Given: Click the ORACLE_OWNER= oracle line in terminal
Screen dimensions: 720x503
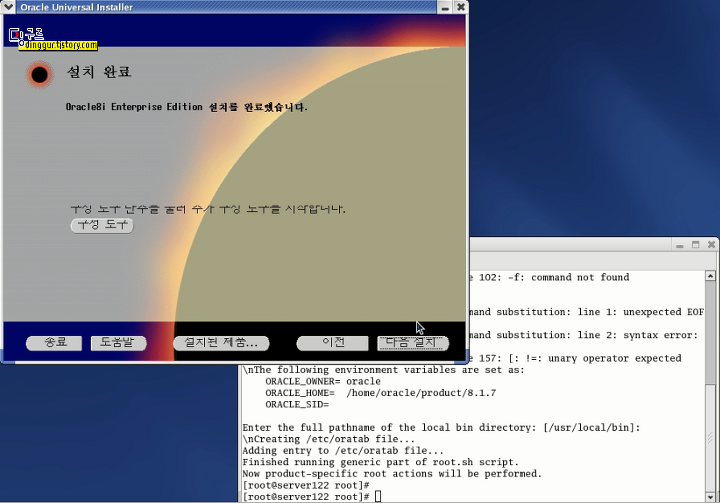Looking at the screenshot, I should (323, 381).
